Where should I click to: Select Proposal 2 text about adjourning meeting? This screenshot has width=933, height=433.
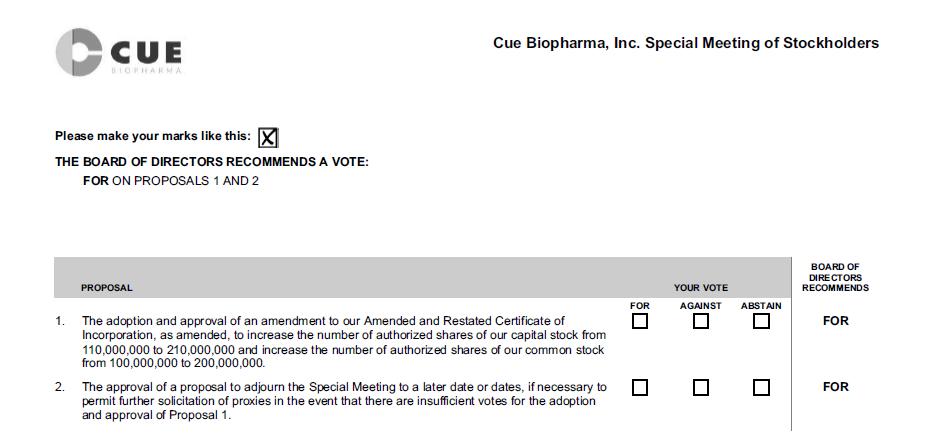(x=344, y=401)
